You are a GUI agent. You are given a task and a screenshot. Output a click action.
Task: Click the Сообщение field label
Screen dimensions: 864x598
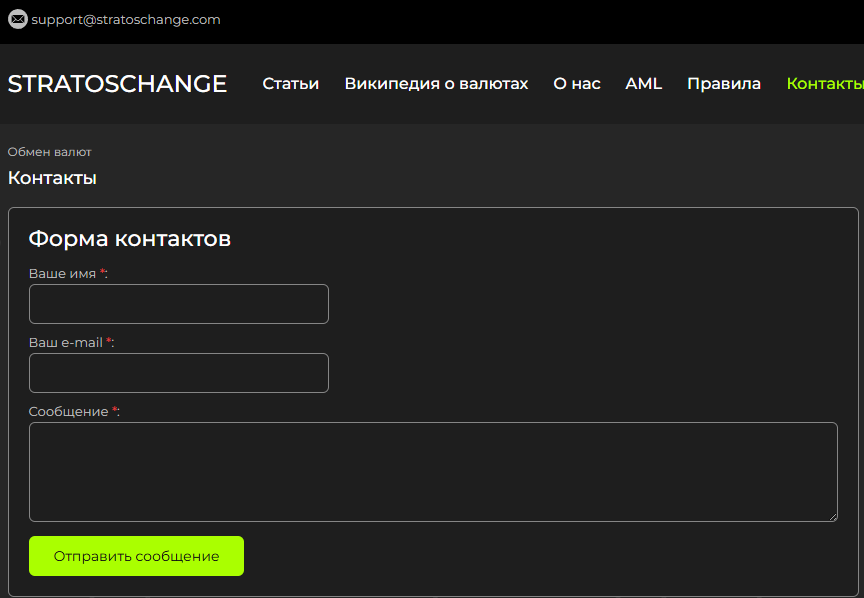[70, 411]
